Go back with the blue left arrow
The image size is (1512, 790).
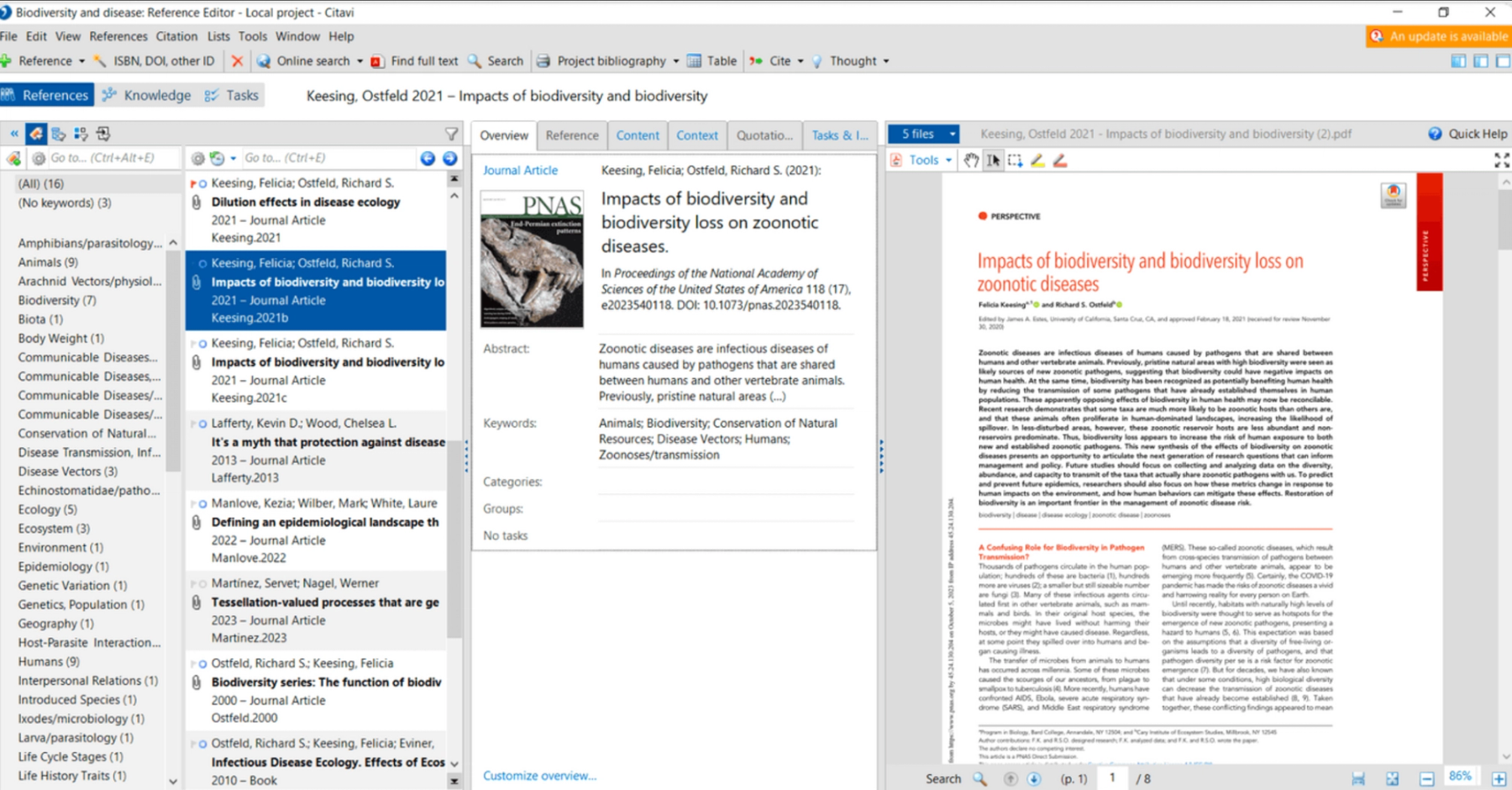point(428,158)
